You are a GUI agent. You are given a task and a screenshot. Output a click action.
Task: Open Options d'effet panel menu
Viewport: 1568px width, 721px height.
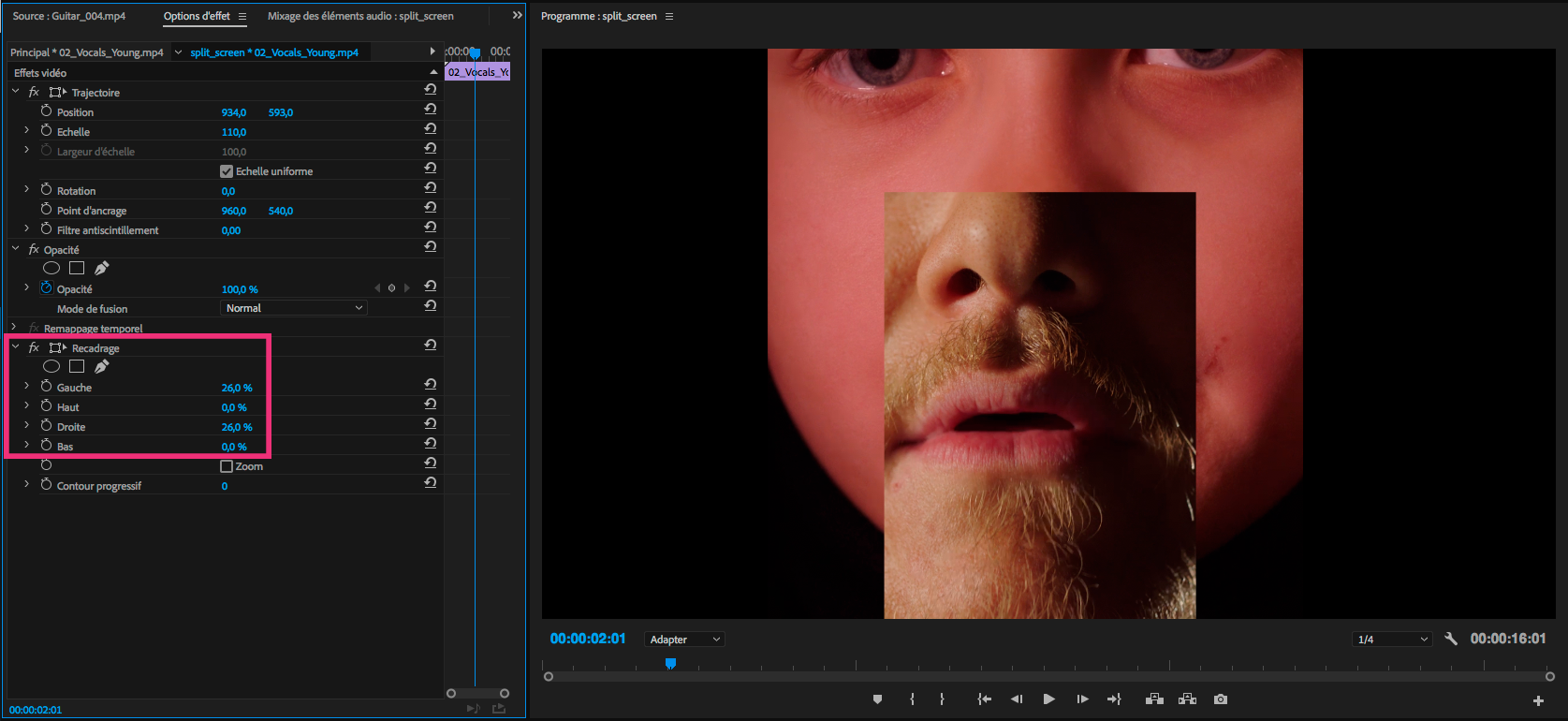pos(242,16)
